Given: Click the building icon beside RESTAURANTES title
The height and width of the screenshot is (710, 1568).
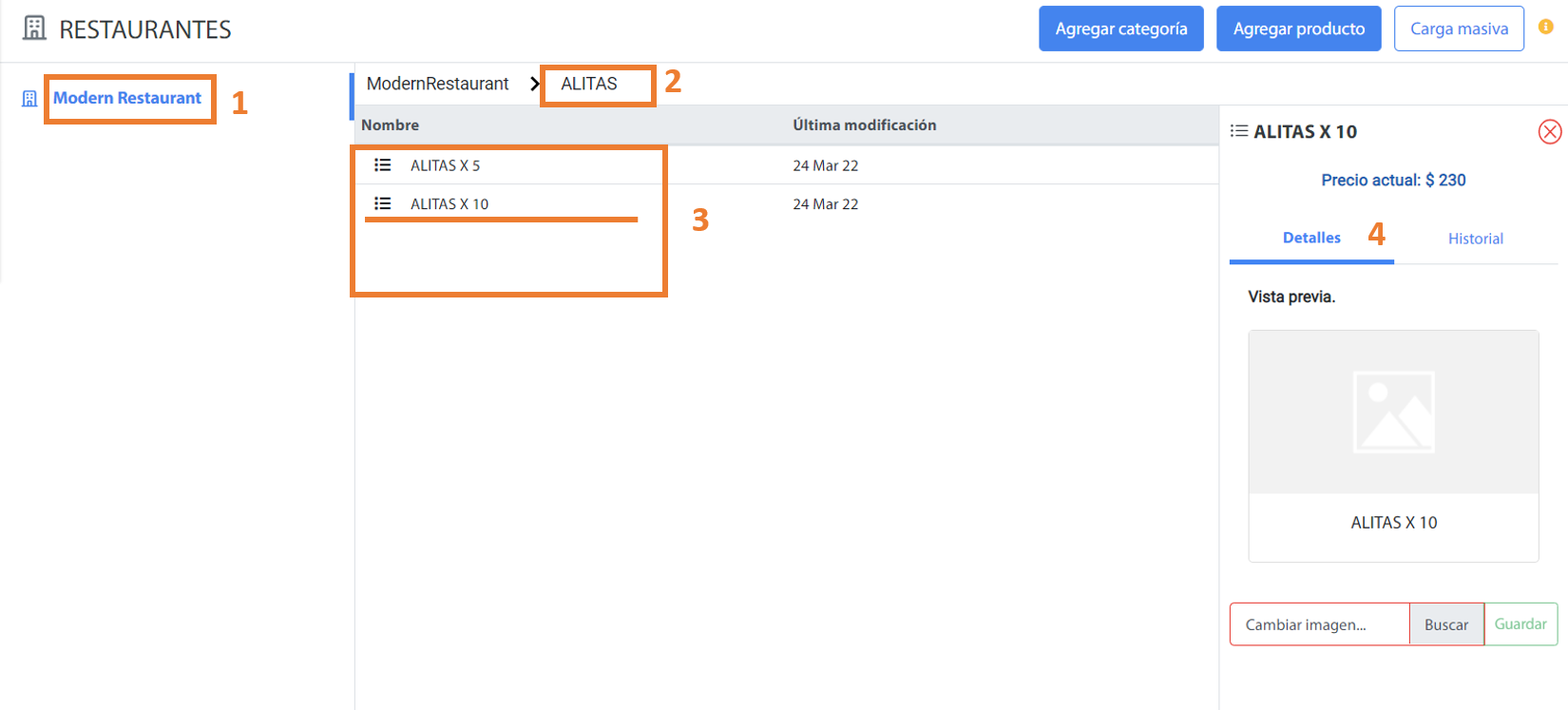Looking at the screenshot, I should pyautogui.click(x=34, y=29).
